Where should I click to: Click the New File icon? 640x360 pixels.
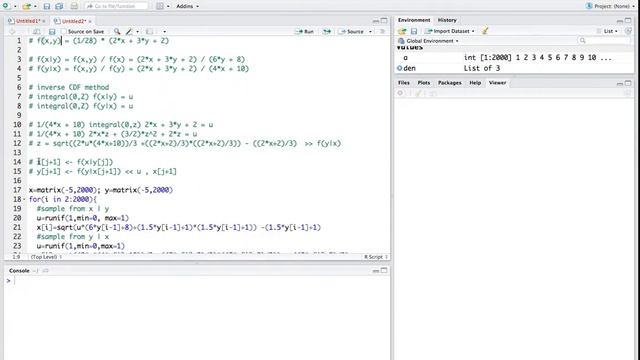pyautogui.click(x=6, y=6)
